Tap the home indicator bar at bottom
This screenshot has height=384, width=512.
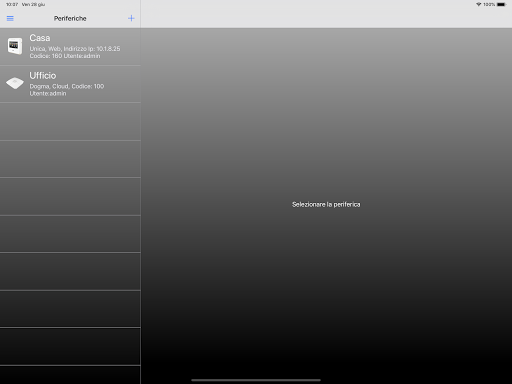pos(256,380)
